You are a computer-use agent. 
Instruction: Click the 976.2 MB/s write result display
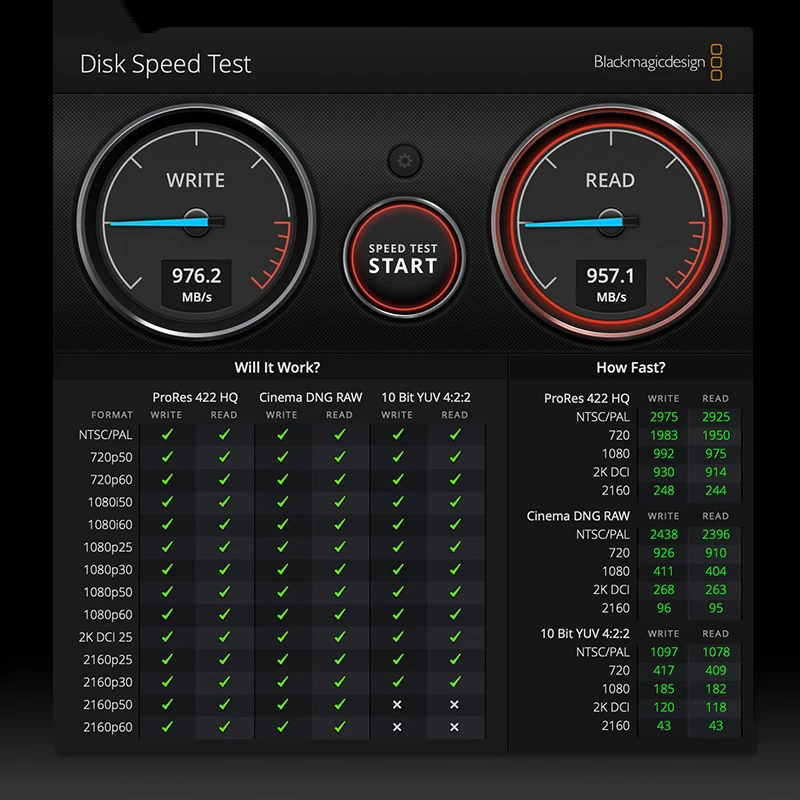(x=196, y=282)
